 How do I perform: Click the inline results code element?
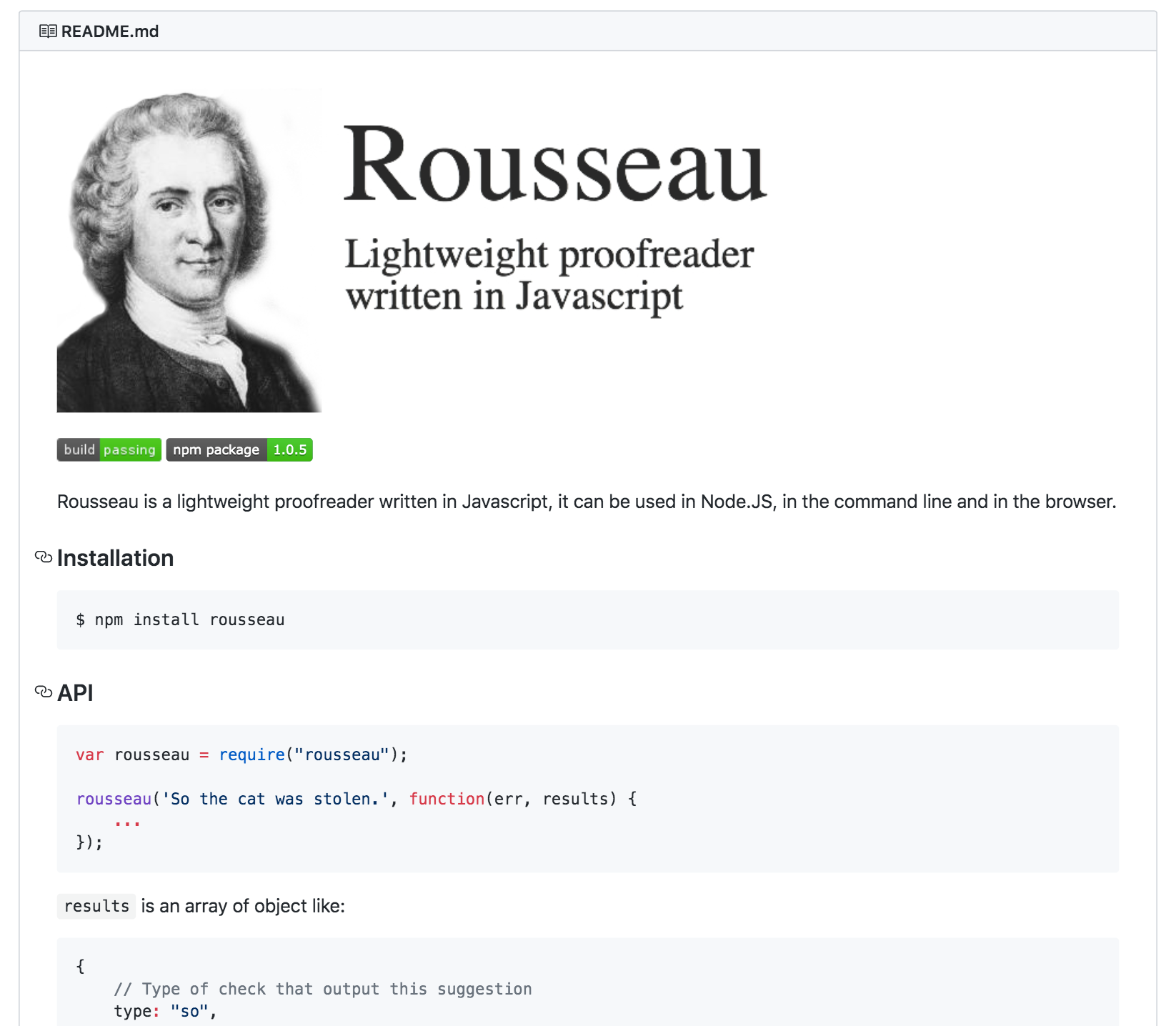[x=96, y=906]
